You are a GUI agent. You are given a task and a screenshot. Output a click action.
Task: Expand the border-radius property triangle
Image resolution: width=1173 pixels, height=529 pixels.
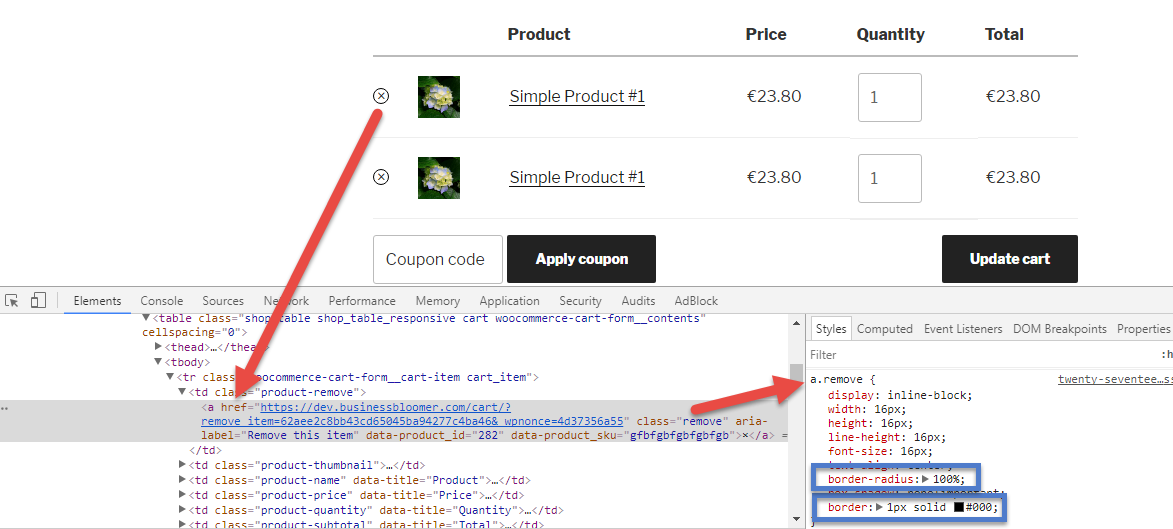click(926, 479)
